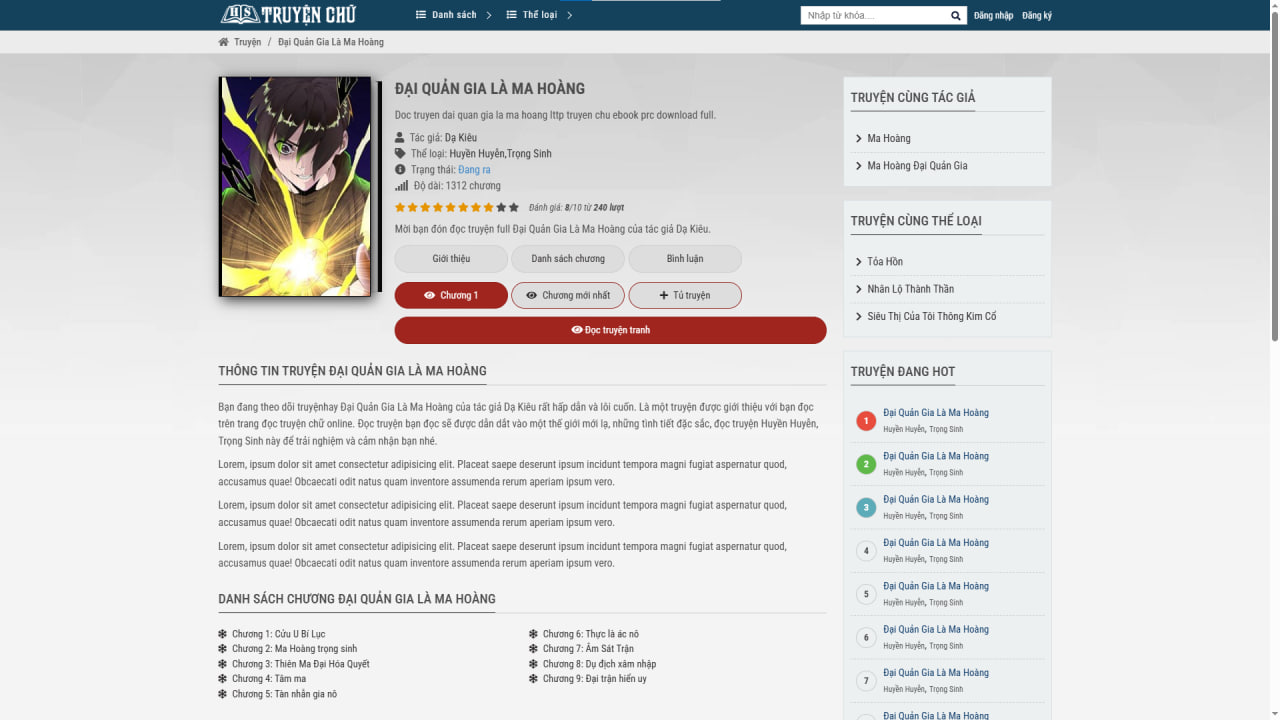Expand the Thể loại menu

click(539, 15)
